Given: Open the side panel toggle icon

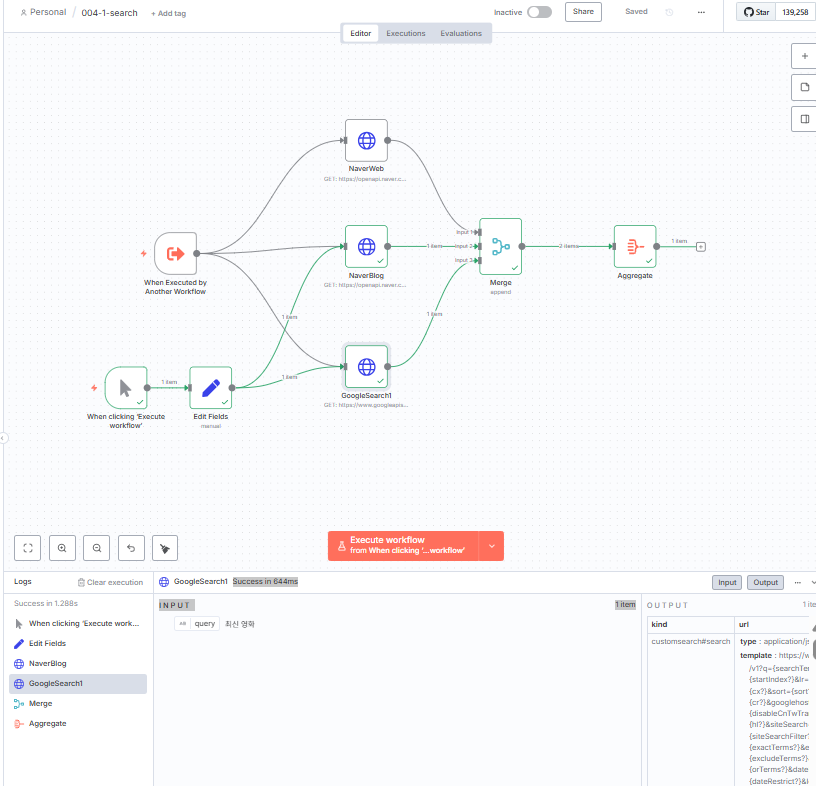Looking at the screenshot, I should coord(805,119).
